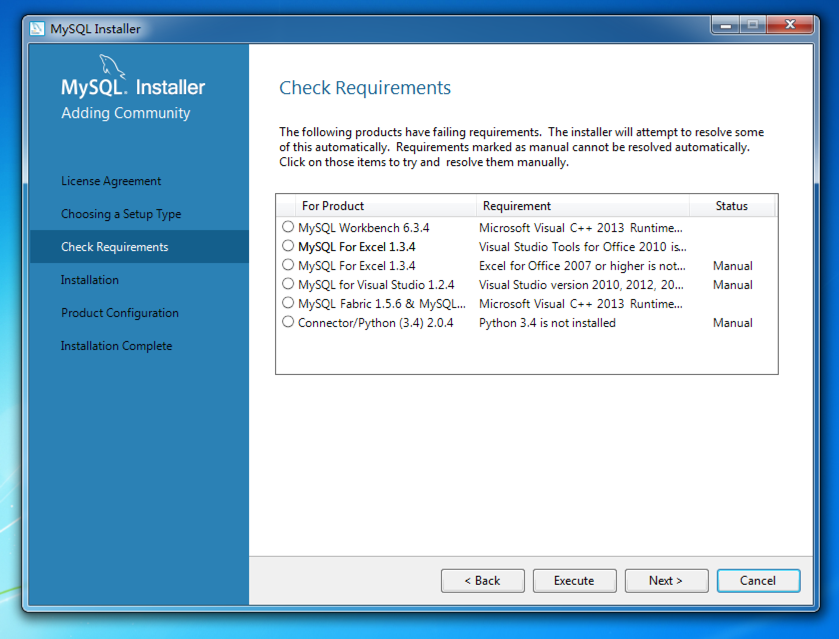Click Fabric row's Visual C++ 2013 Runtime text
The width and height of the screenshot is (839, 639).
(x=581, y=304)
